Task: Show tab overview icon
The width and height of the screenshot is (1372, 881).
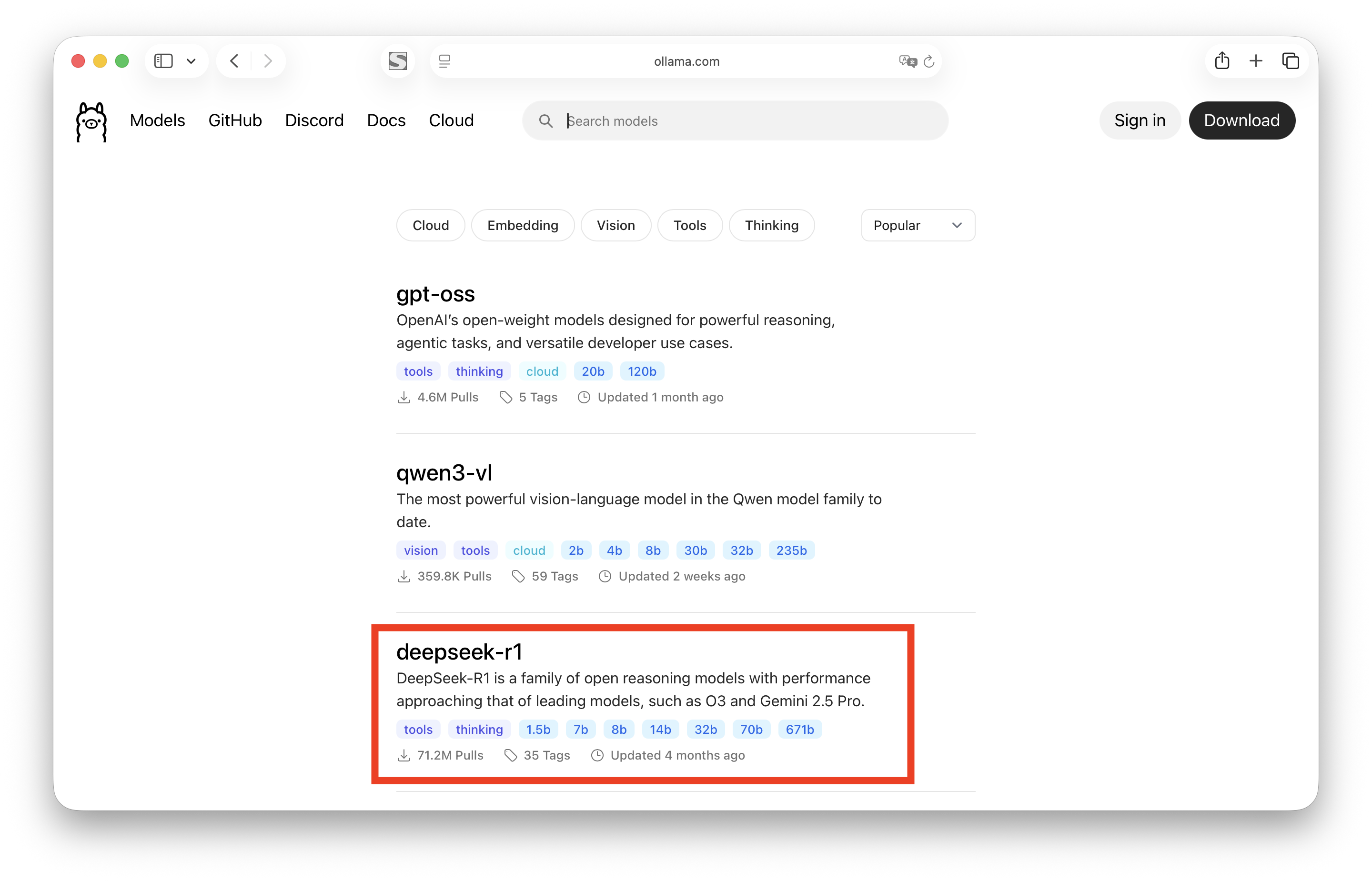Action: [x=1290, y=60]
